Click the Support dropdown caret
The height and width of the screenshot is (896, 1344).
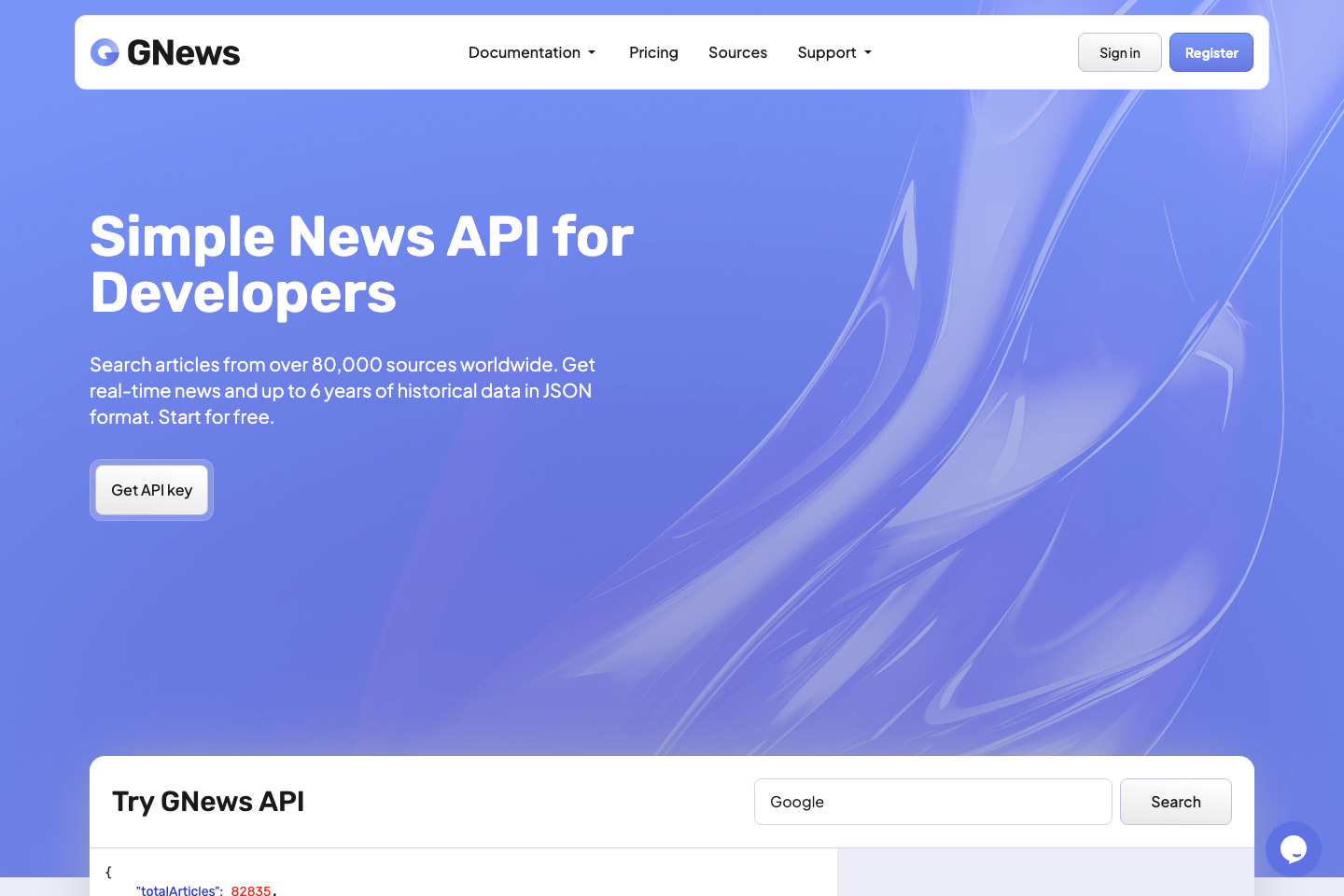click(867, 53)
